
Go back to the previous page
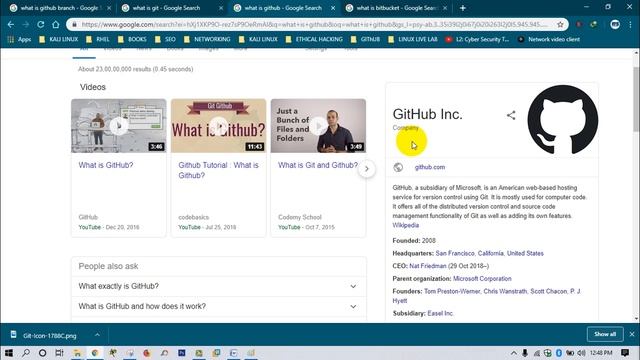pos(11,24)
